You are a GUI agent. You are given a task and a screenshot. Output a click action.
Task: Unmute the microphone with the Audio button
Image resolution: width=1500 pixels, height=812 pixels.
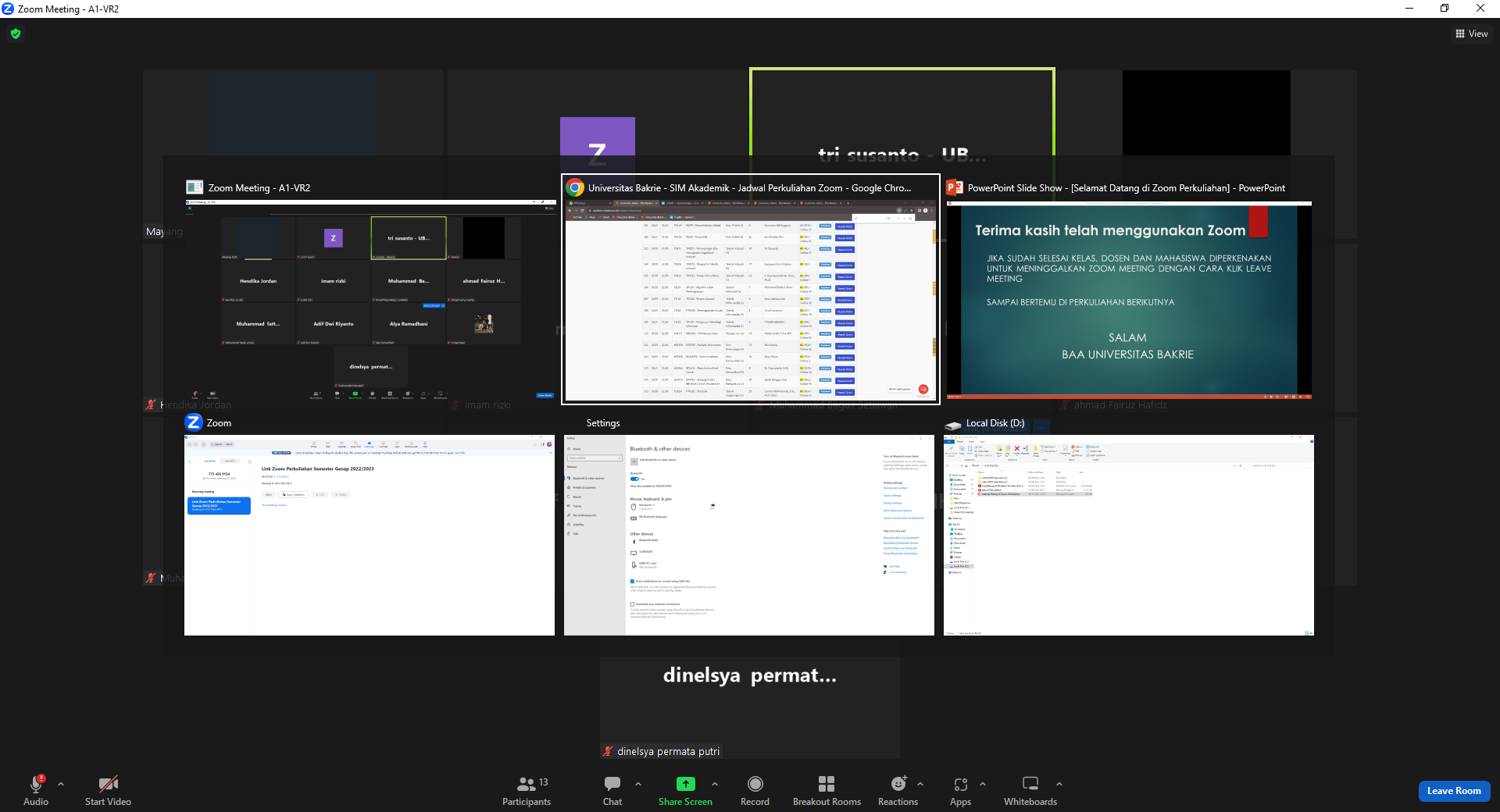pyautogui.click(x=36, y=790)
